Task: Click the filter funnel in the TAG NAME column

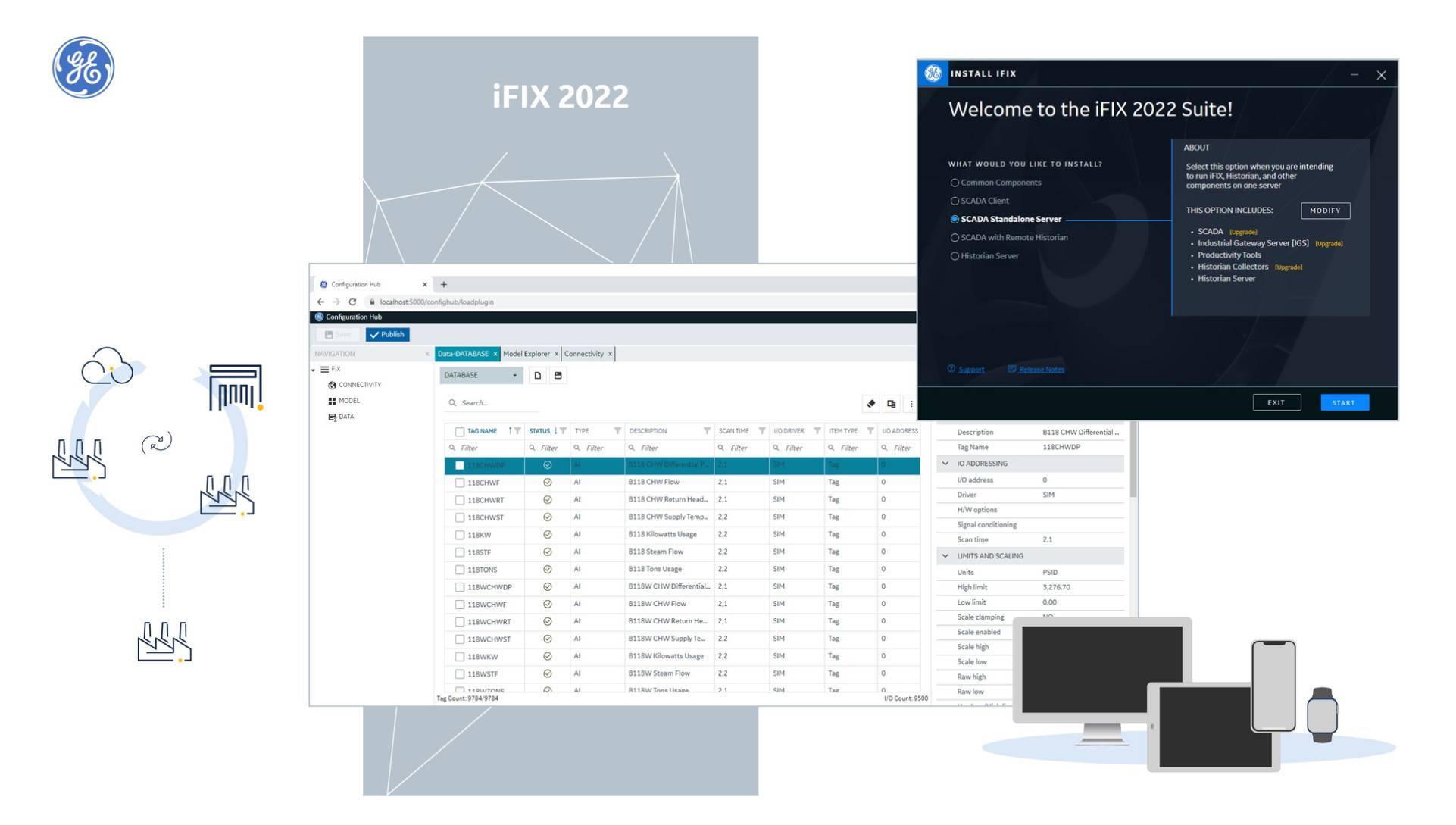Action: [517, 431]
